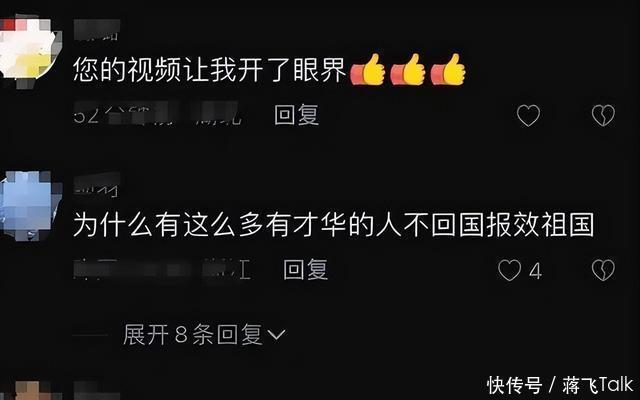Open blurred username above the 开了眼界 comment
The image size is (640, 400).
[97, 30]
